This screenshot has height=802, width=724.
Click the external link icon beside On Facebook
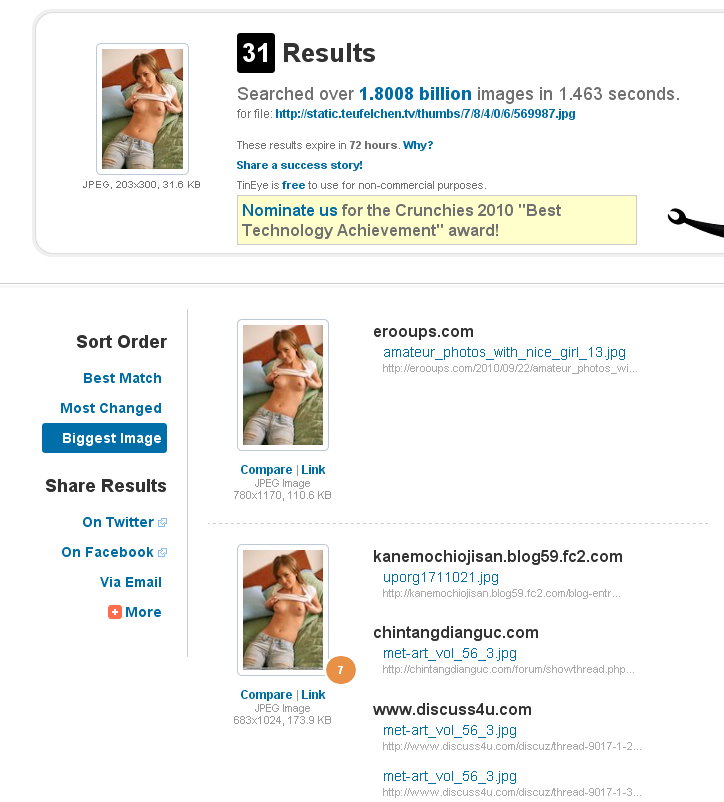pos(163,552)
